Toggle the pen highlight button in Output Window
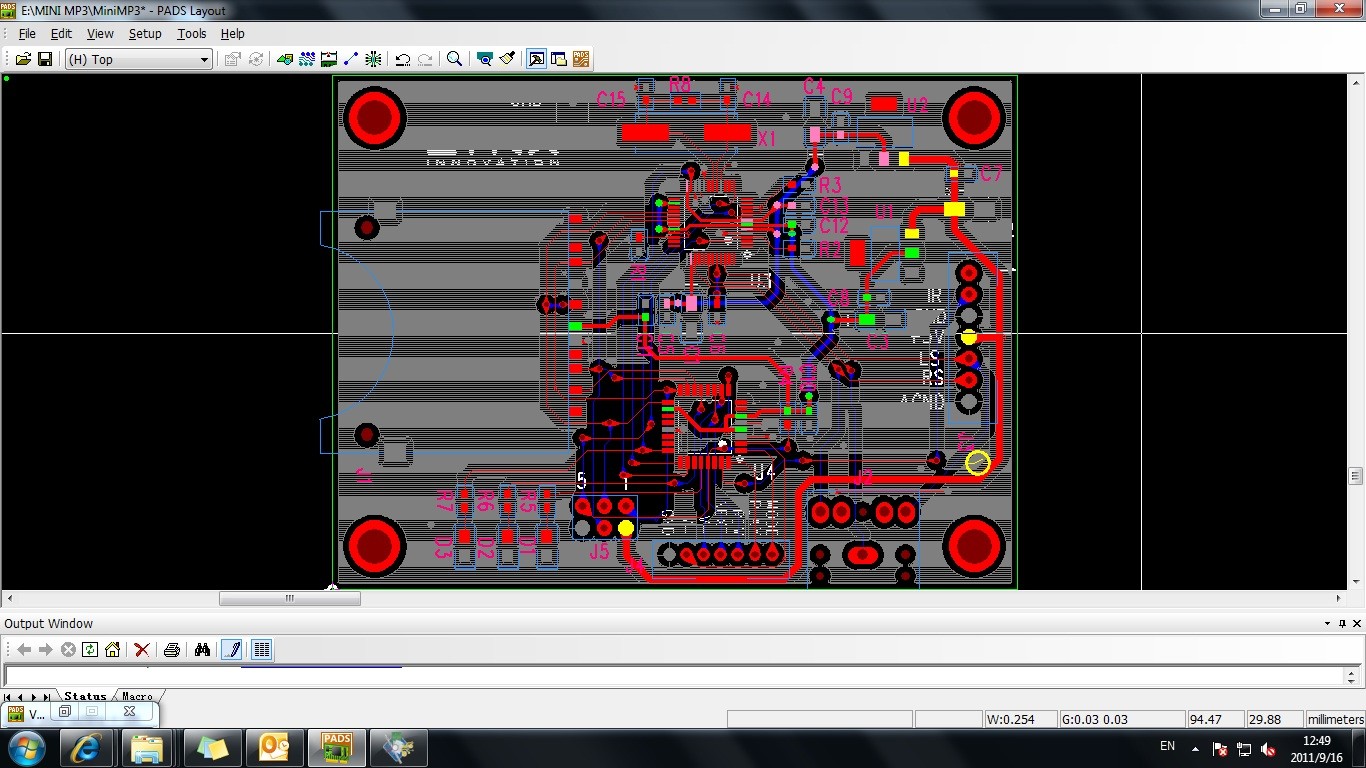 pos(231,650)
